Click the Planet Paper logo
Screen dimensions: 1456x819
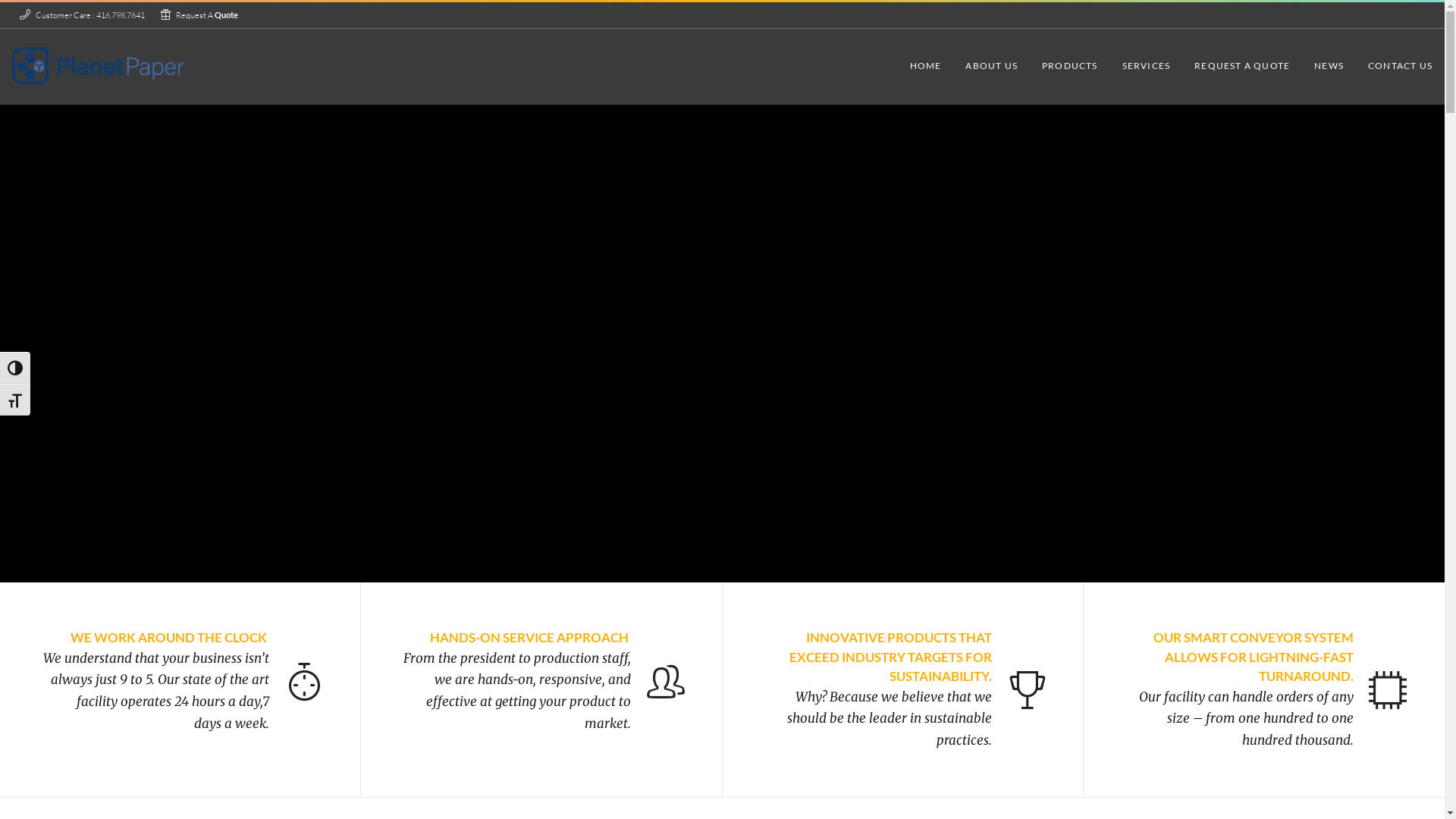point(98,66)
